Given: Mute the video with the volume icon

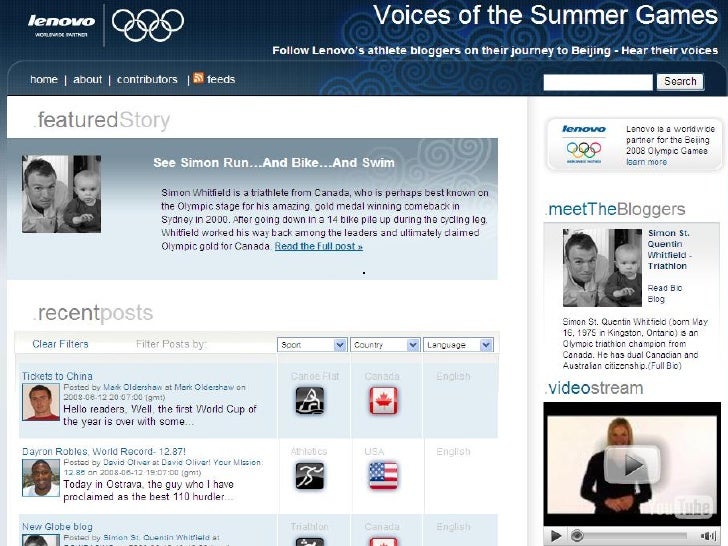Looking at the screenshot, I should point(708,536).
